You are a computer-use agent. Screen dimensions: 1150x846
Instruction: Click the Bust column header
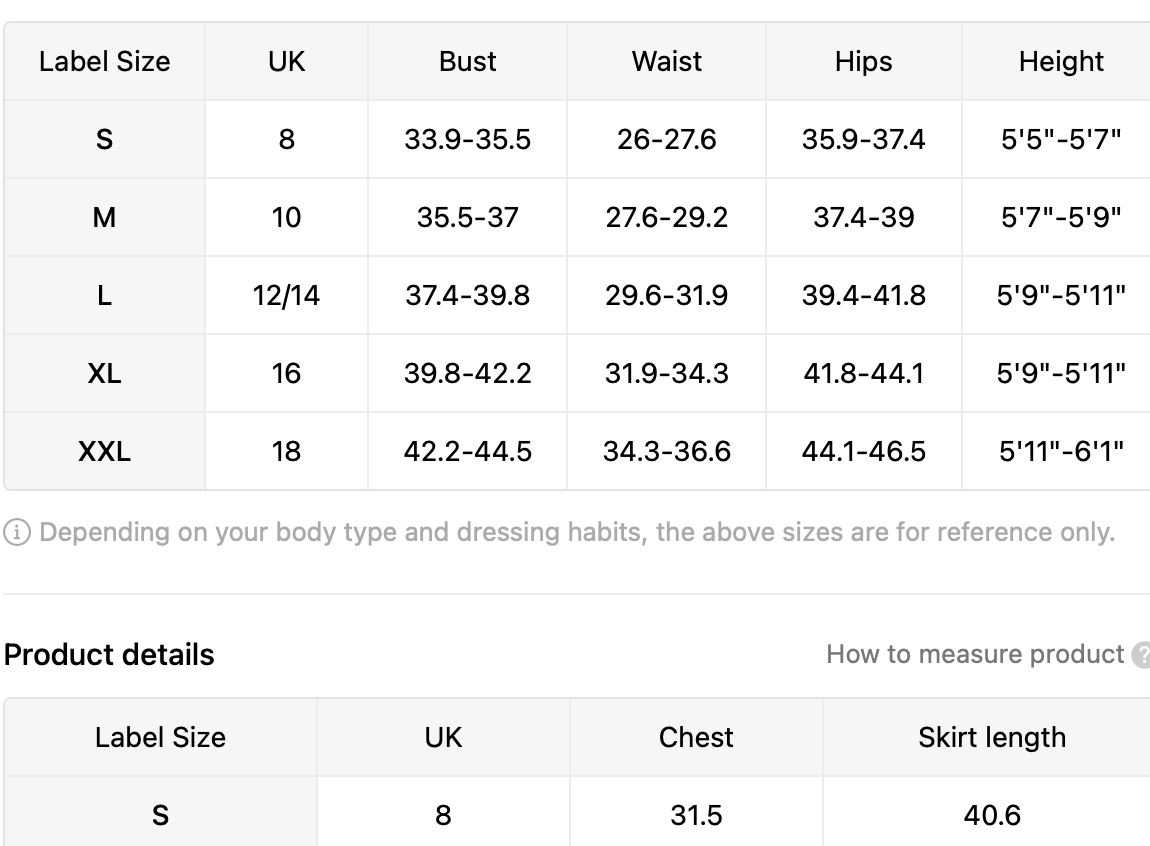pyautogui.click(x=467, y=62)
